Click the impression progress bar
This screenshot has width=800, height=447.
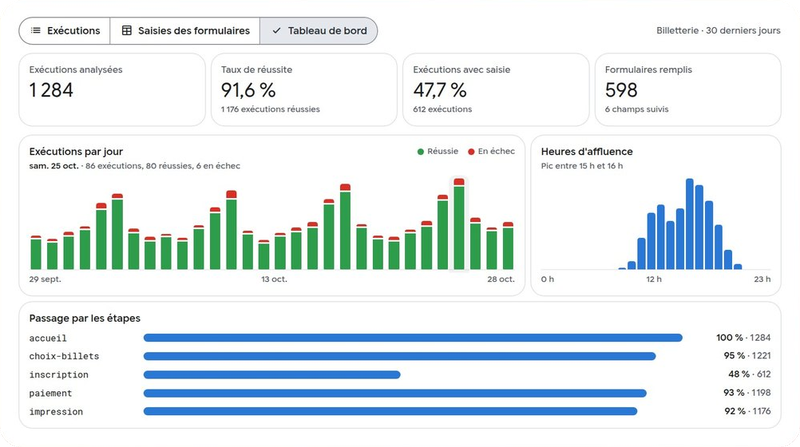[x=390, y=411]
